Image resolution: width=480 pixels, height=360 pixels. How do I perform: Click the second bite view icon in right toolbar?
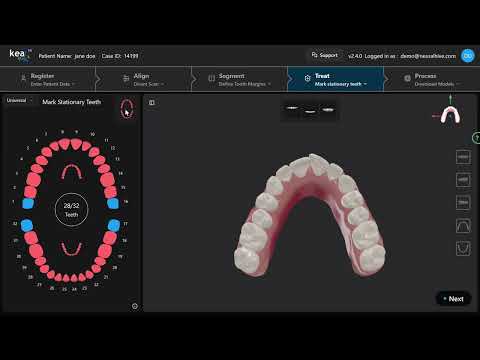click(x=463, y=180)
